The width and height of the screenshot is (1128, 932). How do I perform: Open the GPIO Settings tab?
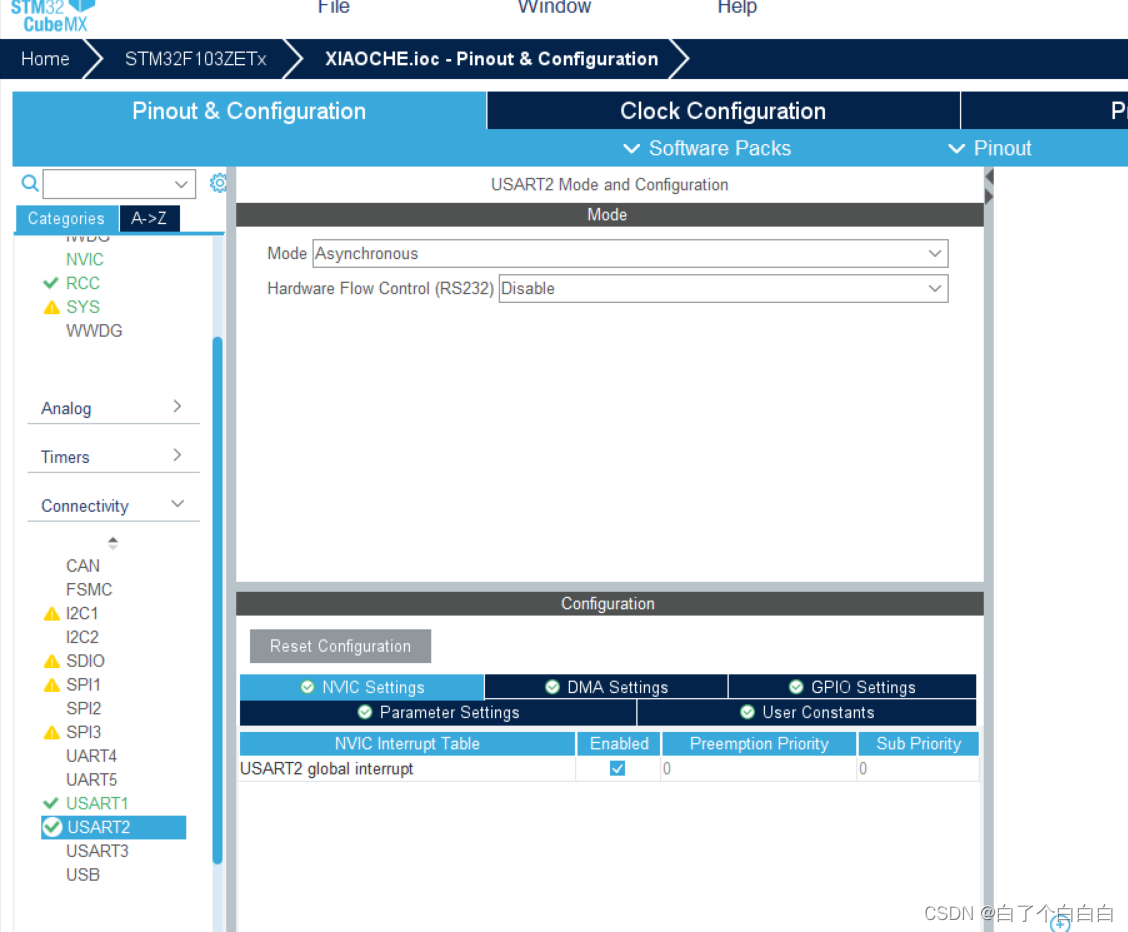(x=852, y=687)
